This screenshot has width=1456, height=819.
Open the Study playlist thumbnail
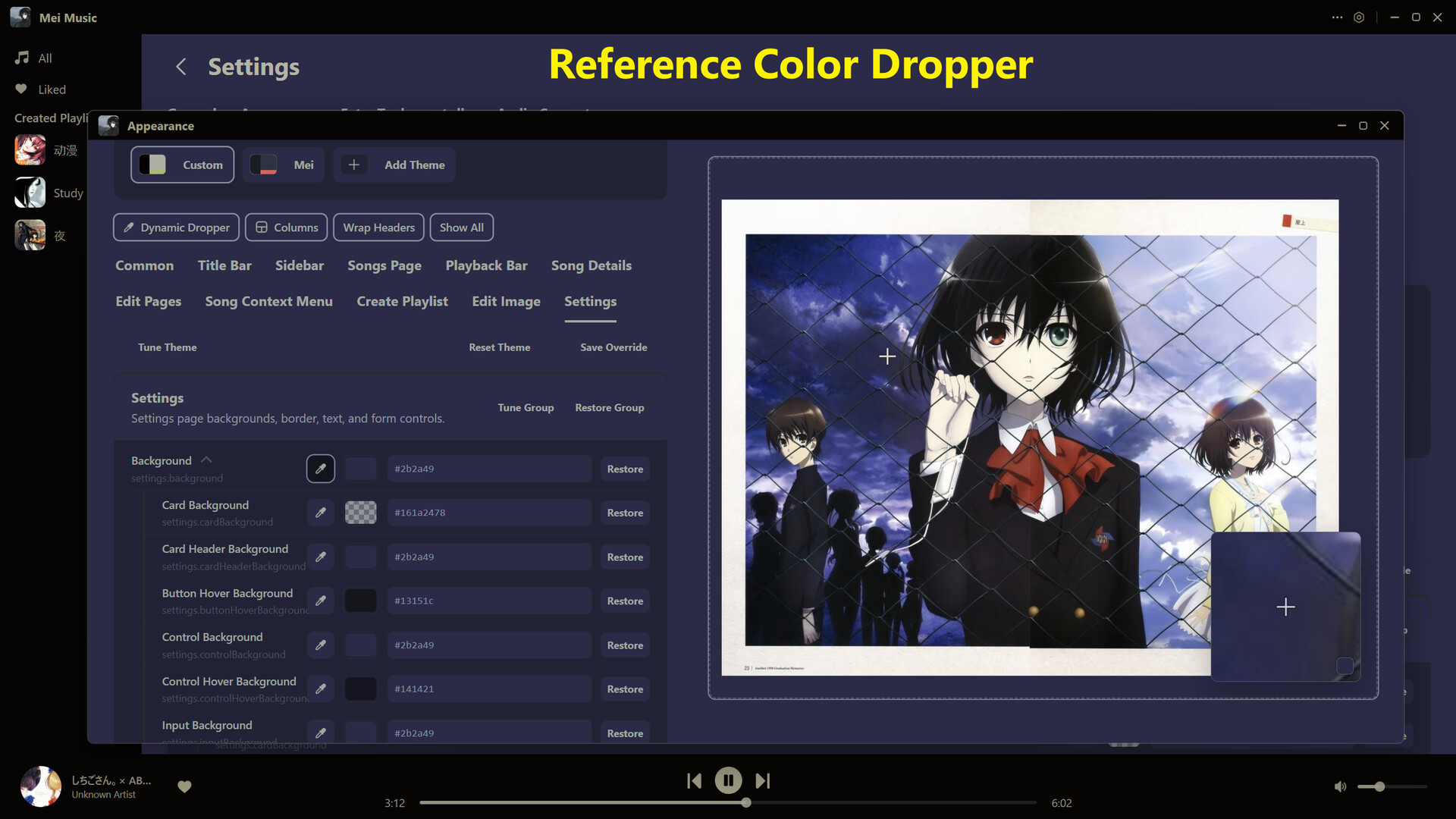[30, 193]
